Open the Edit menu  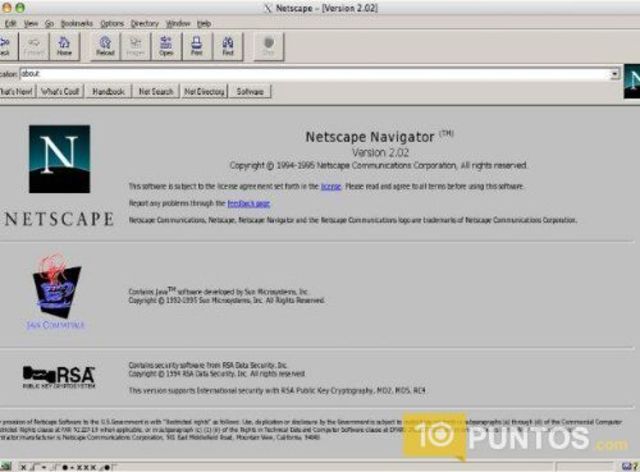pyautogui.click(x=10, y=24)
